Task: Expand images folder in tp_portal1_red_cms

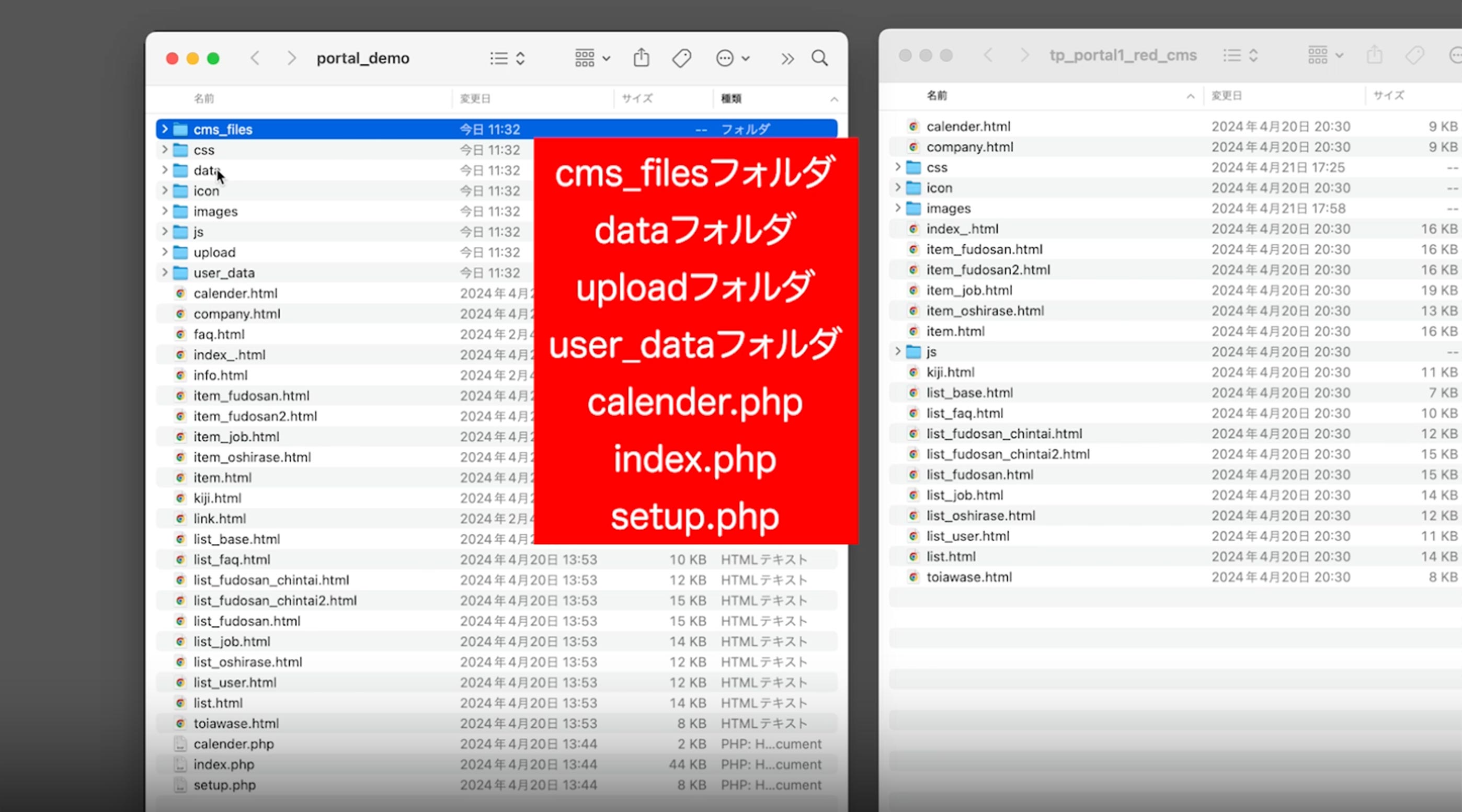Action: (898, 208)
